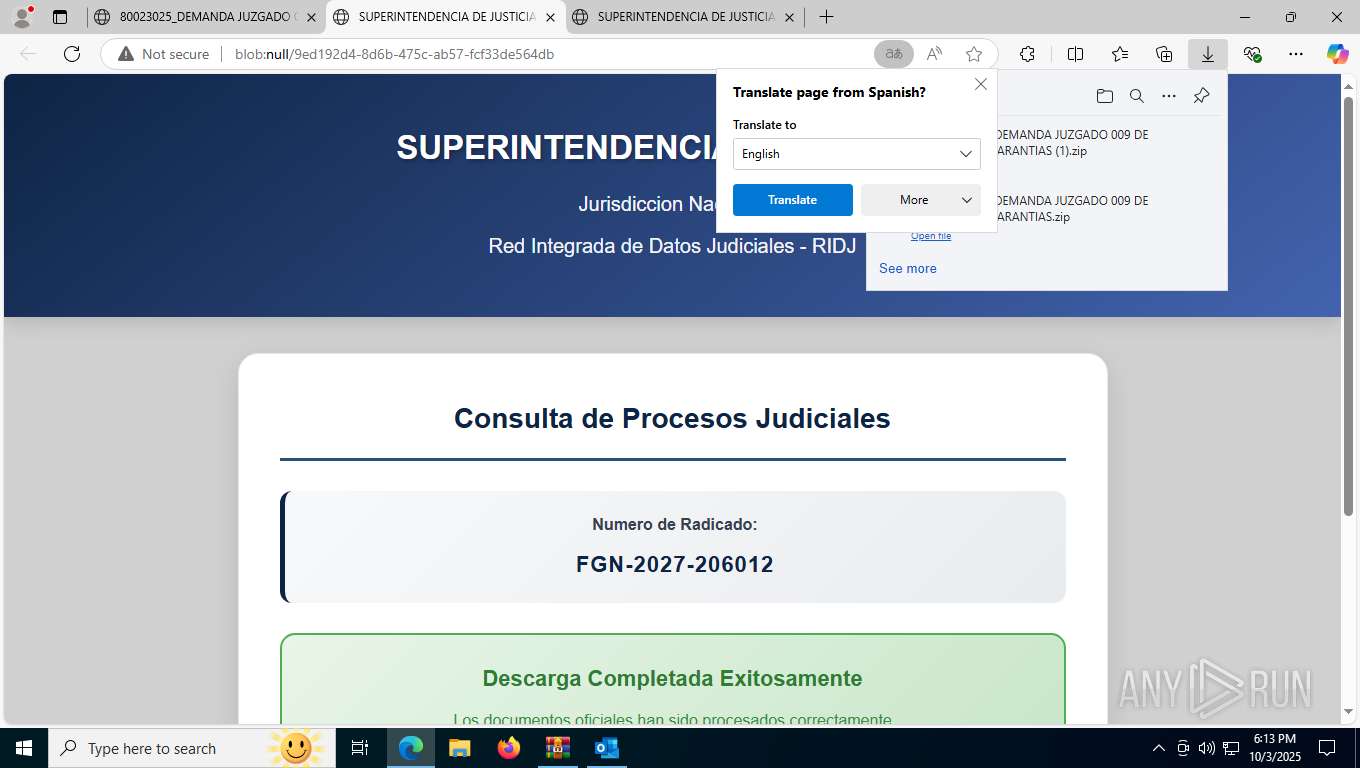Click the taskbar search box
Screen dimensions: 1360x768
click(x=192, y=748)
